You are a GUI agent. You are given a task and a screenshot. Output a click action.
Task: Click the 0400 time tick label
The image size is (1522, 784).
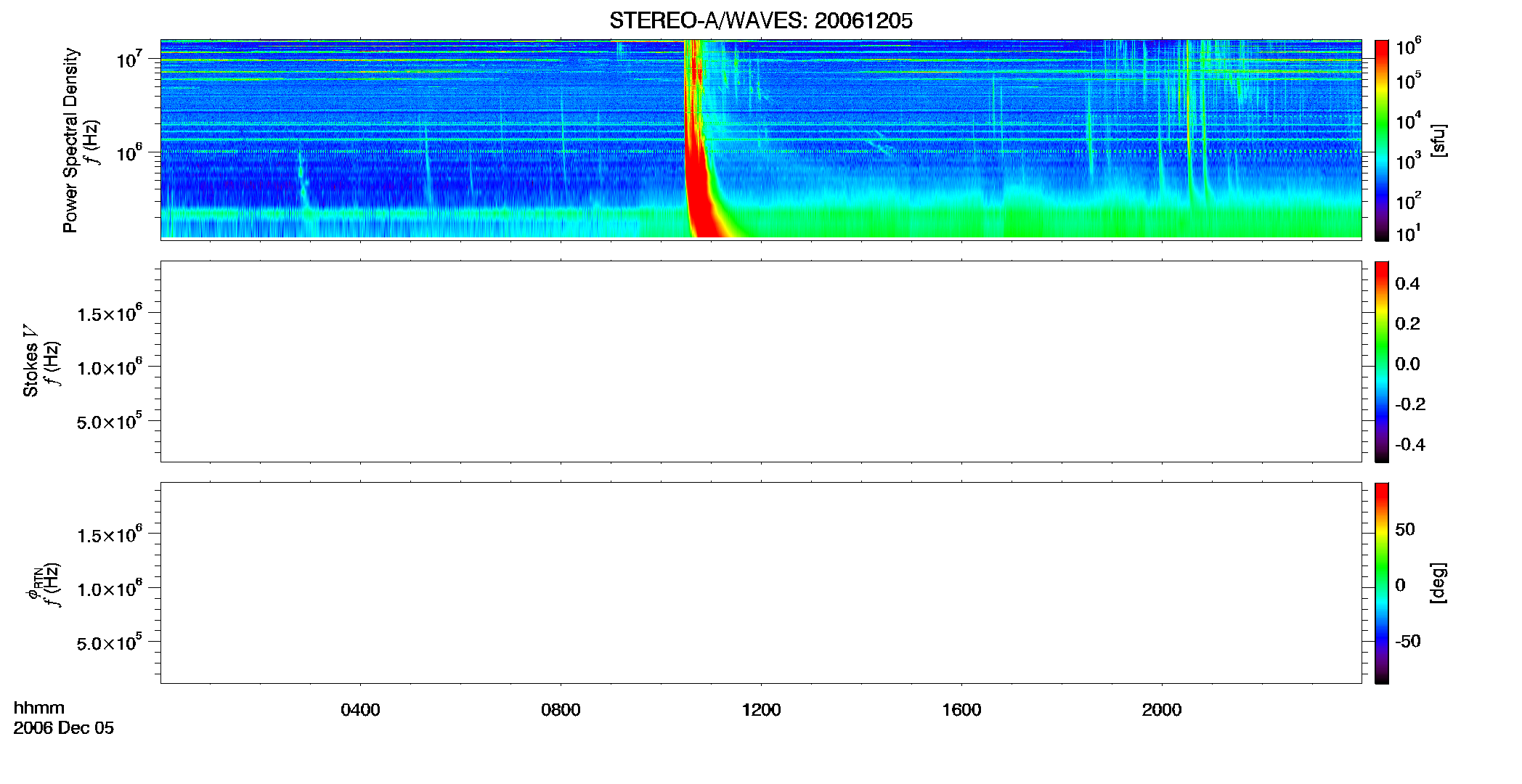pos(360,710)
